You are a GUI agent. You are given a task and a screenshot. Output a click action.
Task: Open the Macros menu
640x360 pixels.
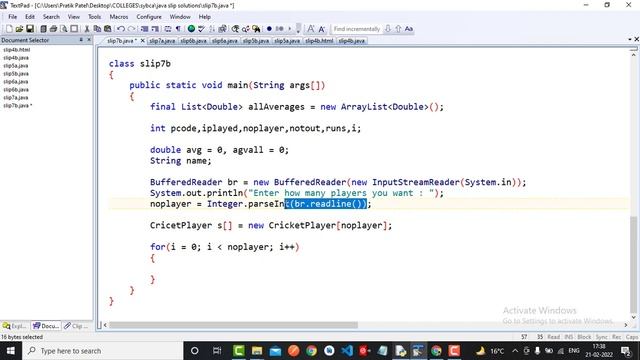(x=119, y=17)
